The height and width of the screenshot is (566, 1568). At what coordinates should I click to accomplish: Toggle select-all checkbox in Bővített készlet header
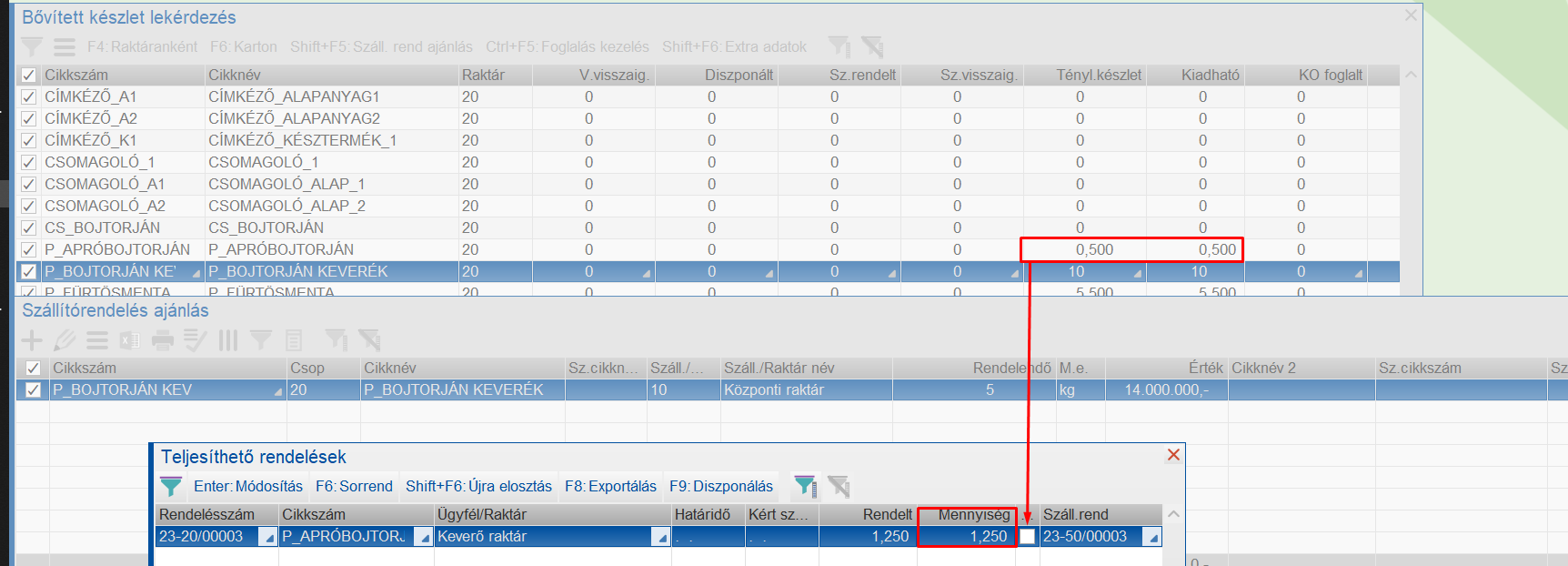(28, 75)
